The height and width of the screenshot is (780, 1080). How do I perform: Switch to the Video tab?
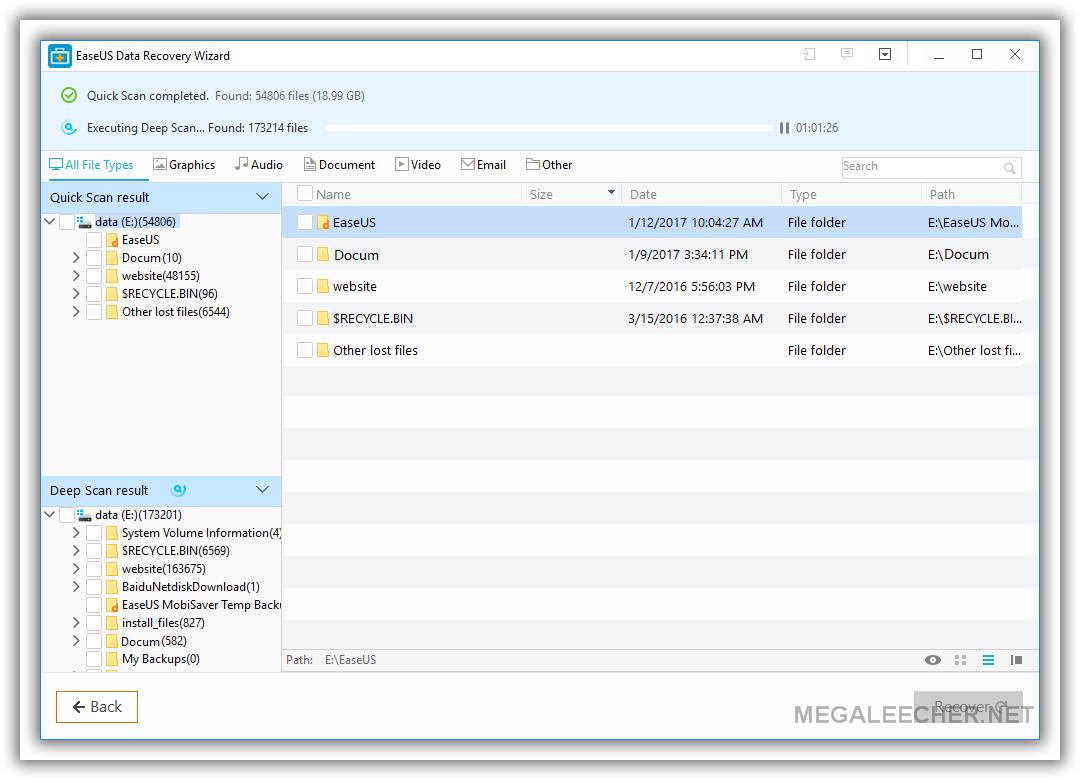coord(417,165)
